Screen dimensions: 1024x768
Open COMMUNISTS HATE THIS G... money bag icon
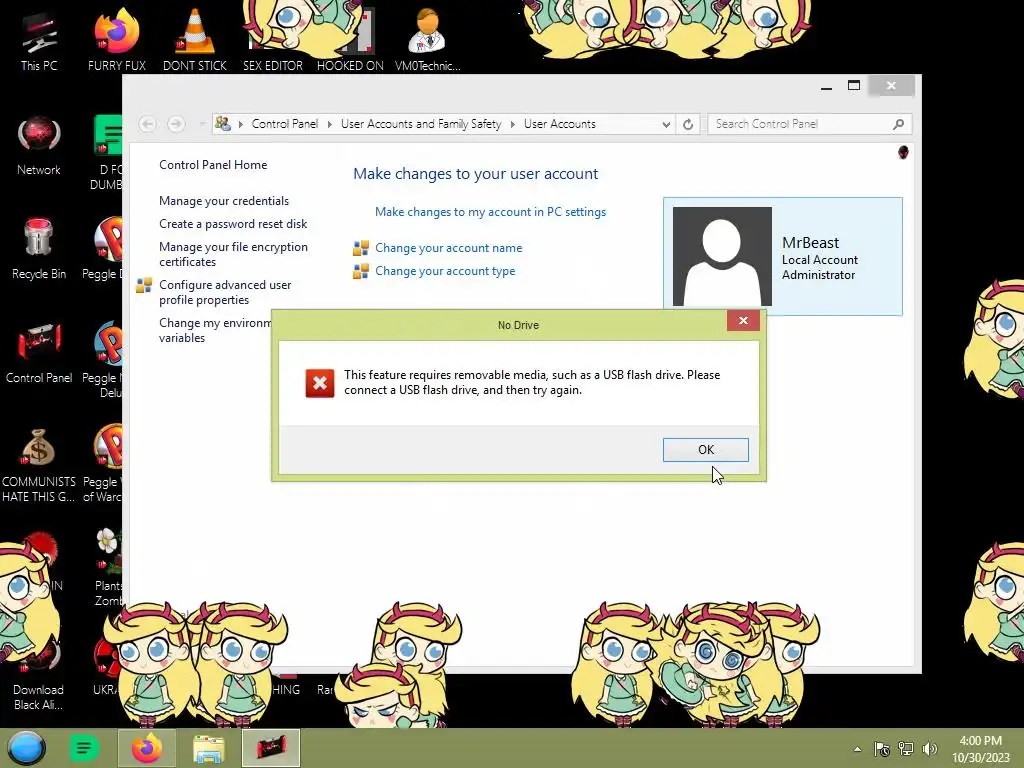point(39,465)
